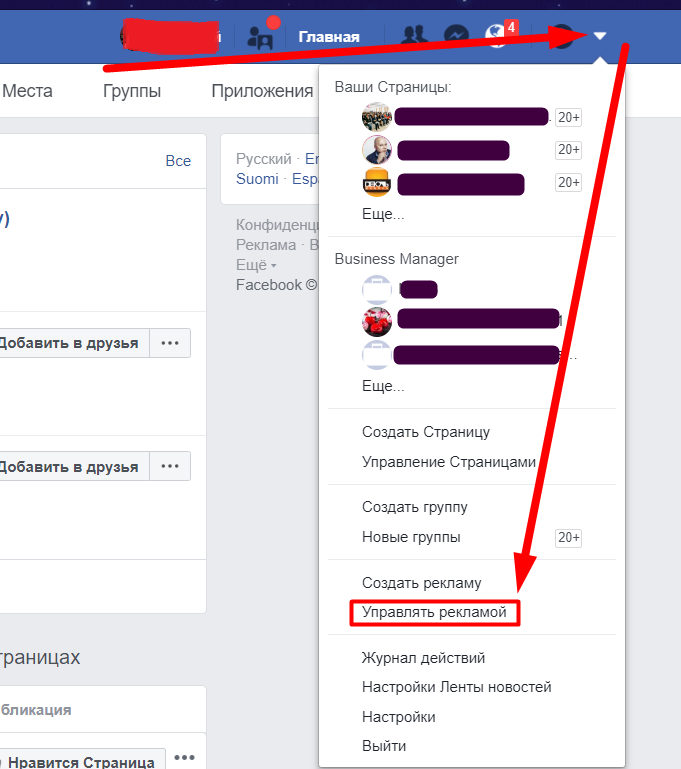Click the Ваши Страницы heading
Viewport: 681px width, 769px height.
pos(393,87)
